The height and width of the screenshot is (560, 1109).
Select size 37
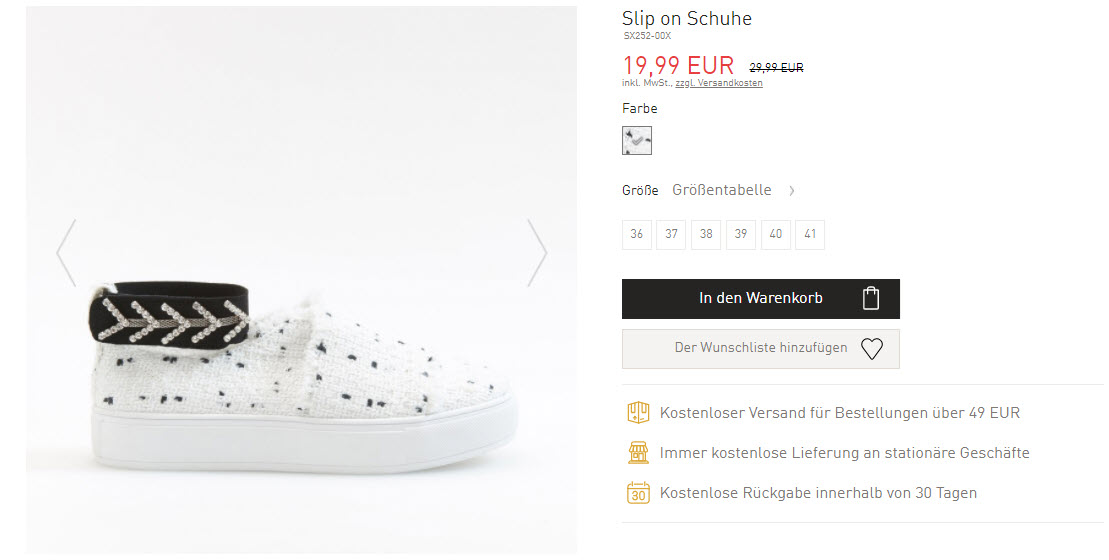[x=671, y=234]
